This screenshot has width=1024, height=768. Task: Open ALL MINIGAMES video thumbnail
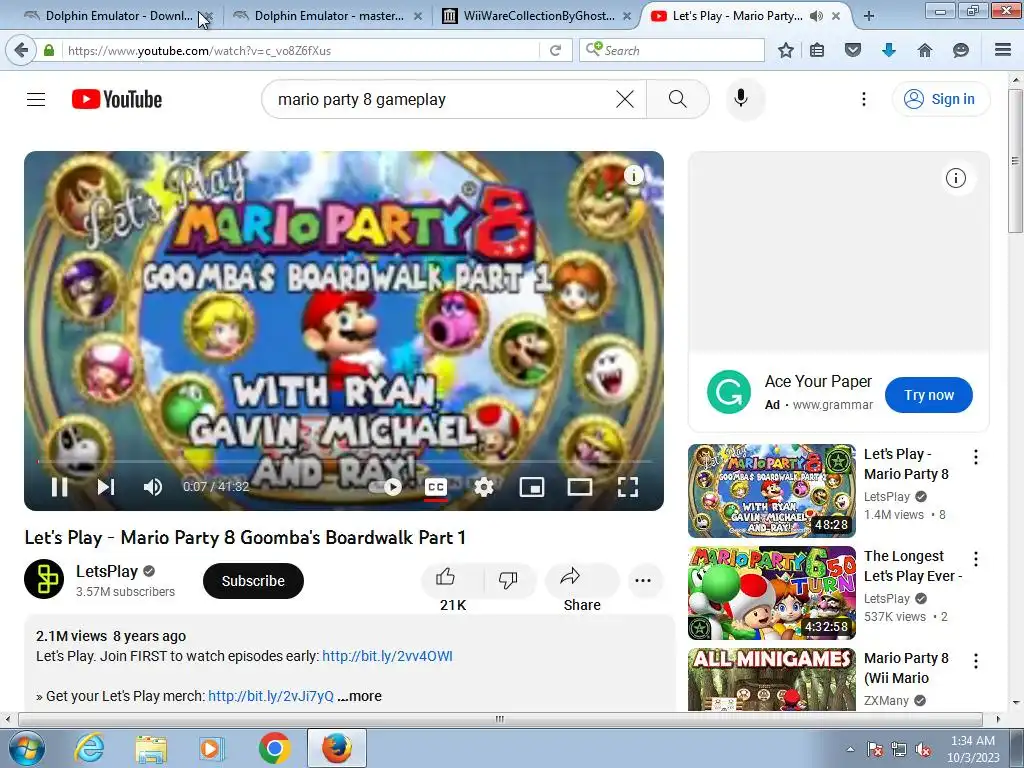click(771, 679)
